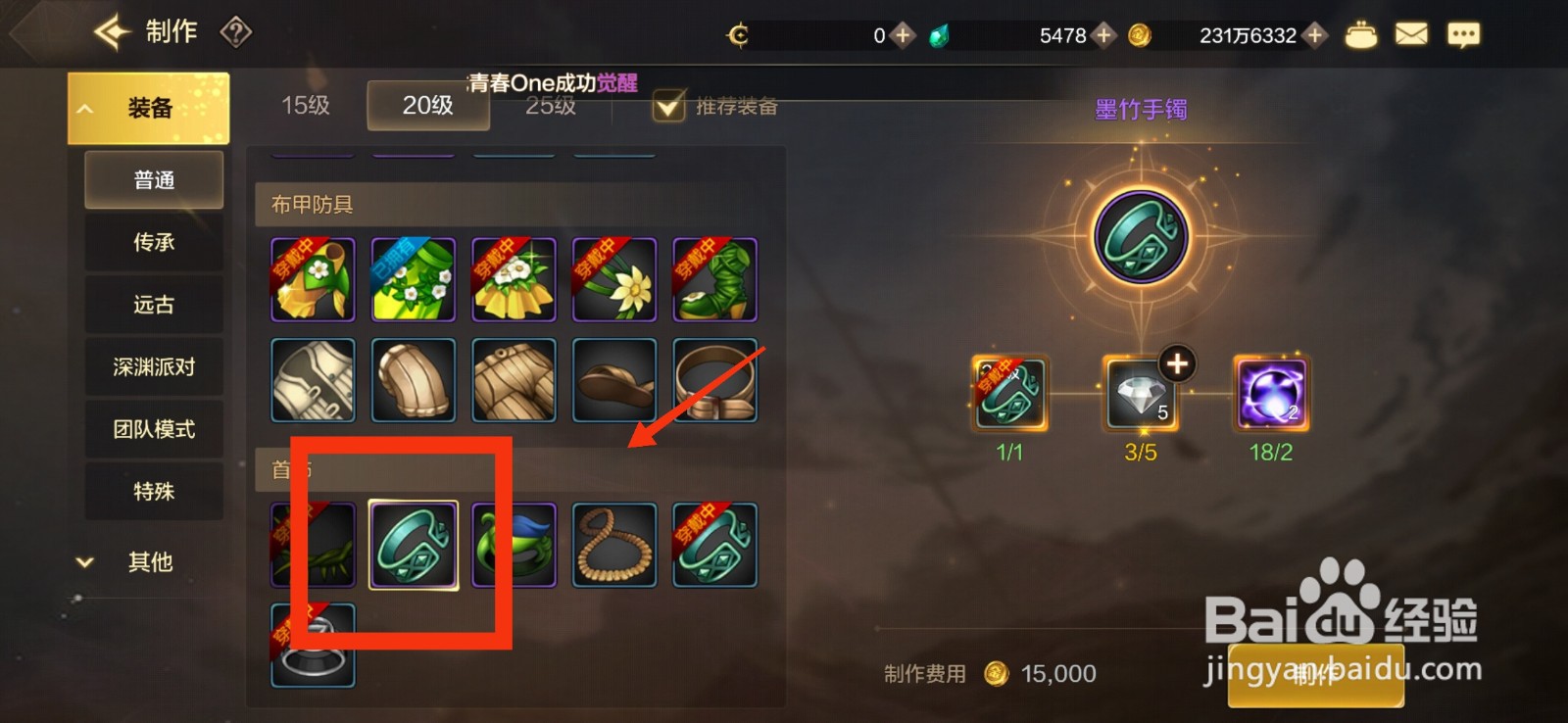Open the chat bubble icon
Screen dimensions: 1568x723
click(1463, 36)
